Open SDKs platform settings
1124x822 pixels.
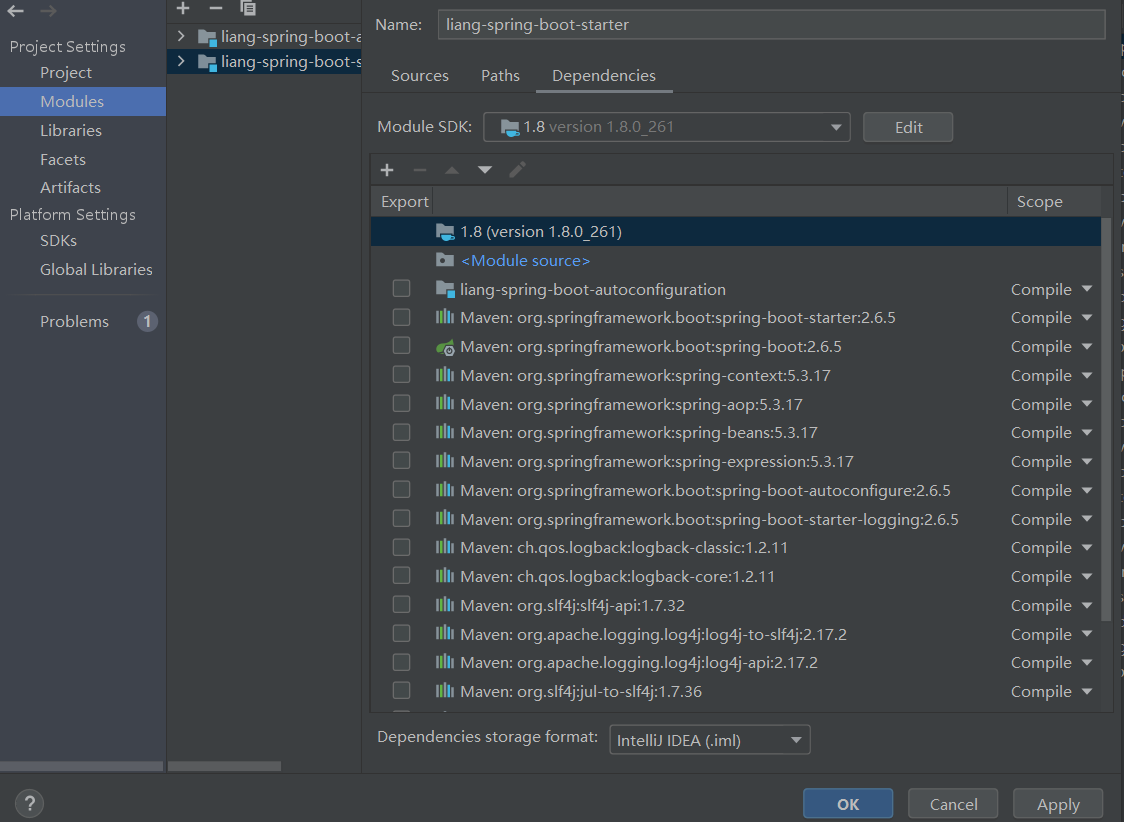click(x=58, y=240)
